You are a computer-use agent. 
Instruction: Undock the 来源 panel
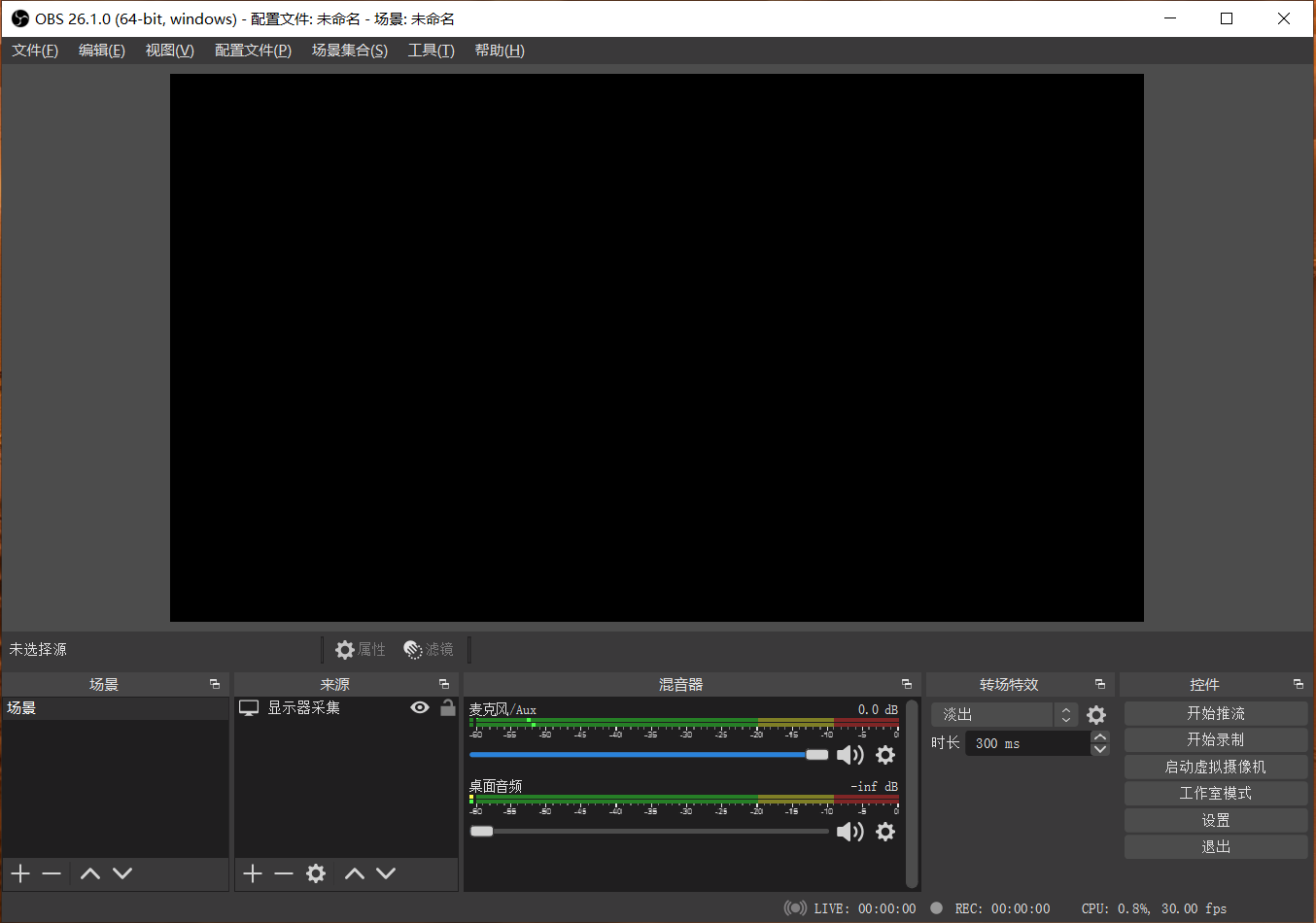tap(444, 684)
